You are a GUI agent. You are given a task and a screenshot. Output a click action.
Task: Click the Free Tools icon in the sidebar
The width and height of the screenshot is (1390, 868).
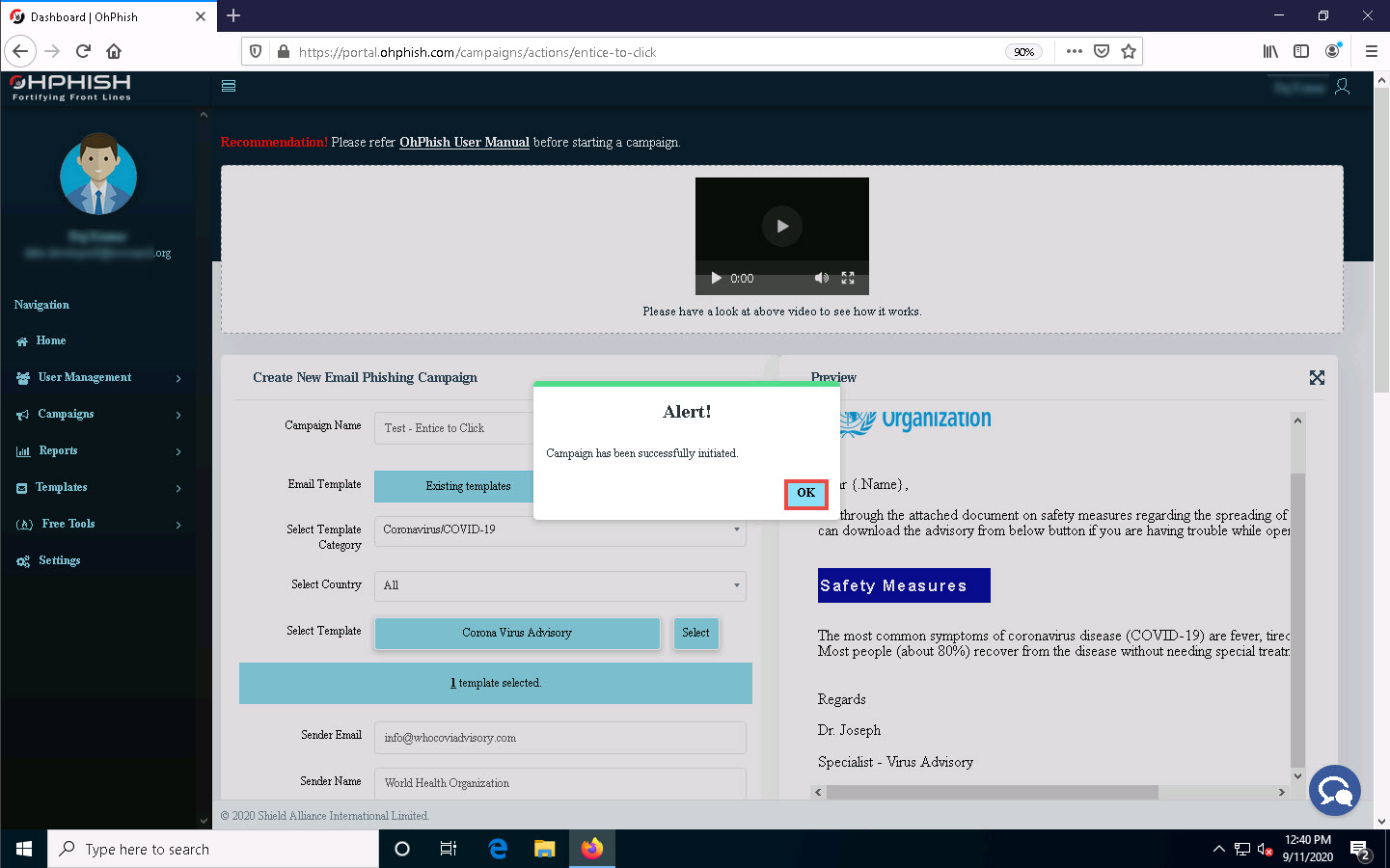coord(25,525)
